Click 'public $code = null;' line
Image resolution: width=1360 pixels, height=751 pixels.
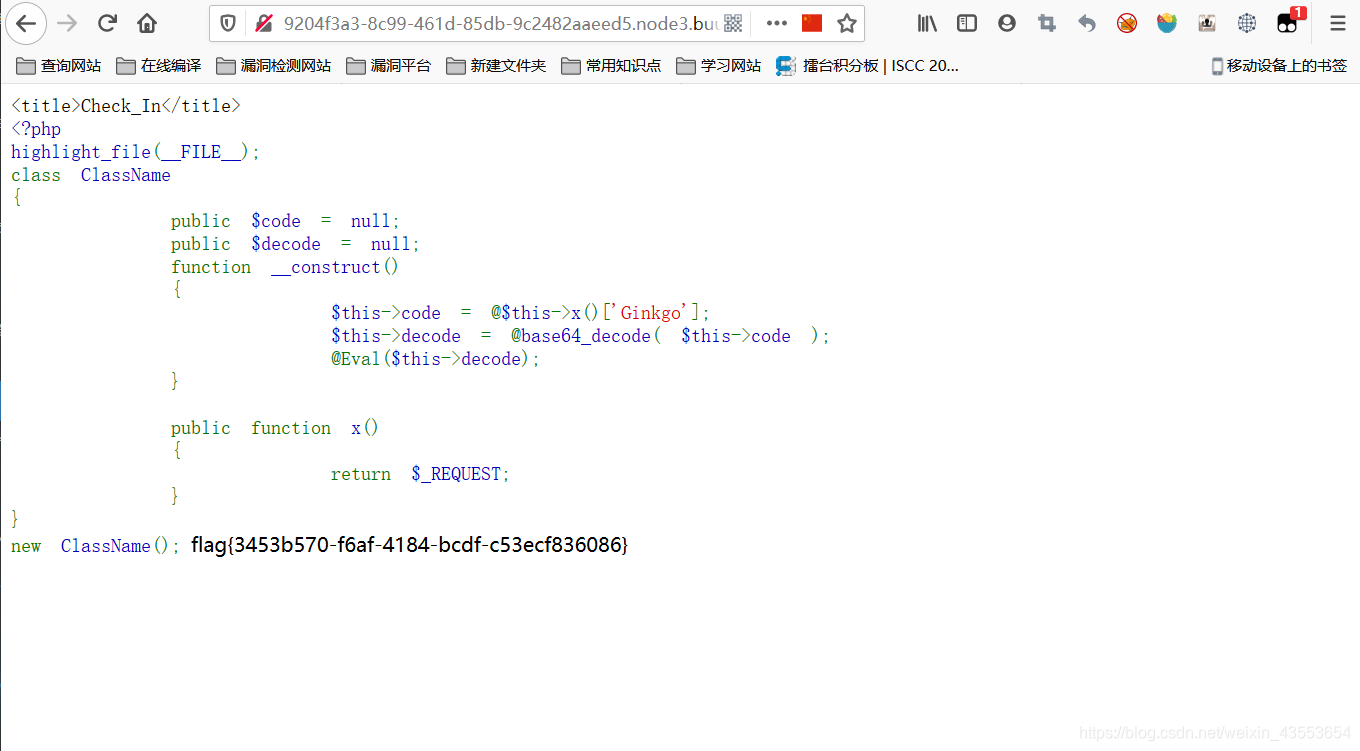(286, 221)
